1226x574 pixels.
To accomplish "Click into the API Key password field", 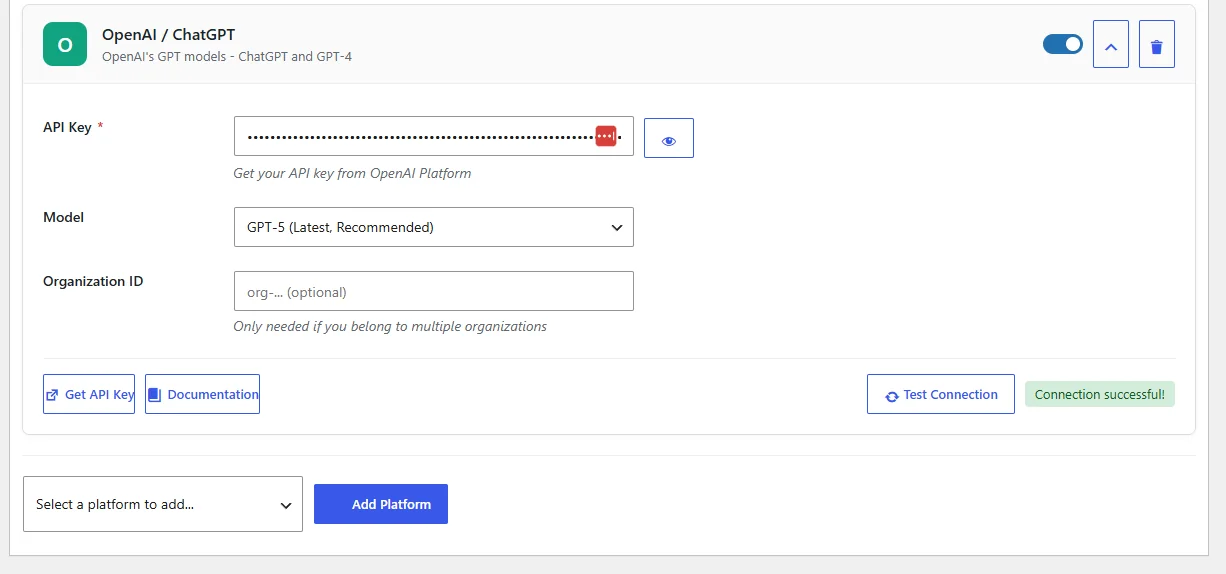I will pyautogui.click(x=434, y=136).
